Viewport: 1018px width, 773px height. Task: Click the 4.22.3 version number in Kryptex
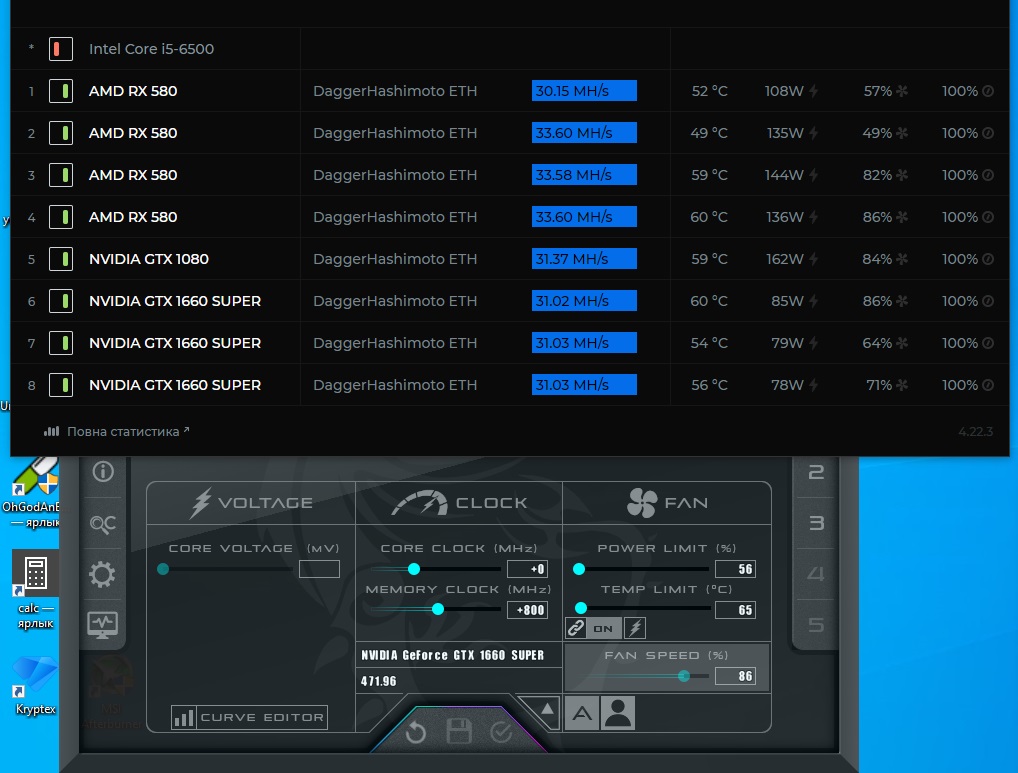click(x=975, y=432)
